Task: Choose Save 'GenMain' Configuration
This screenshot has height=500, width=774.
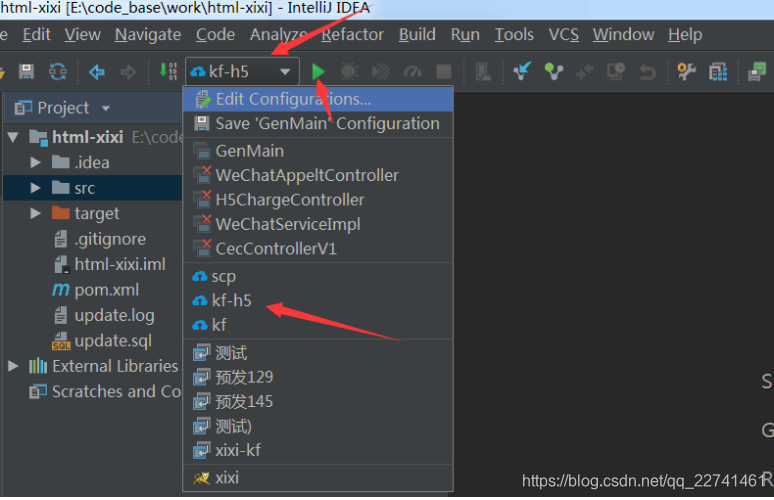Action: pyautogui.click(x=318, y=123)
